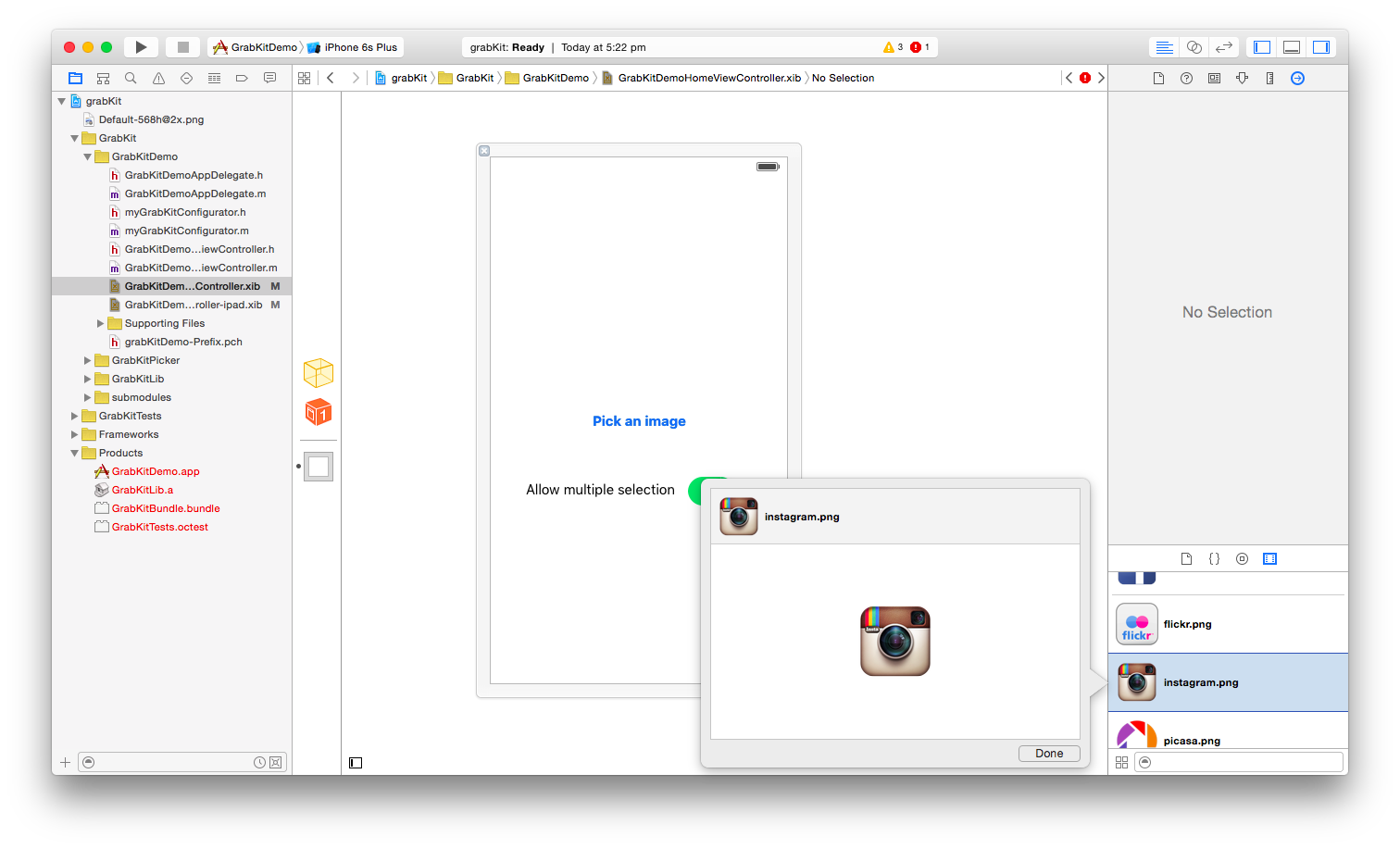Open the project navigator tab
The height and width of the screenshot is (849, 1400).
[x=76, y=79]
